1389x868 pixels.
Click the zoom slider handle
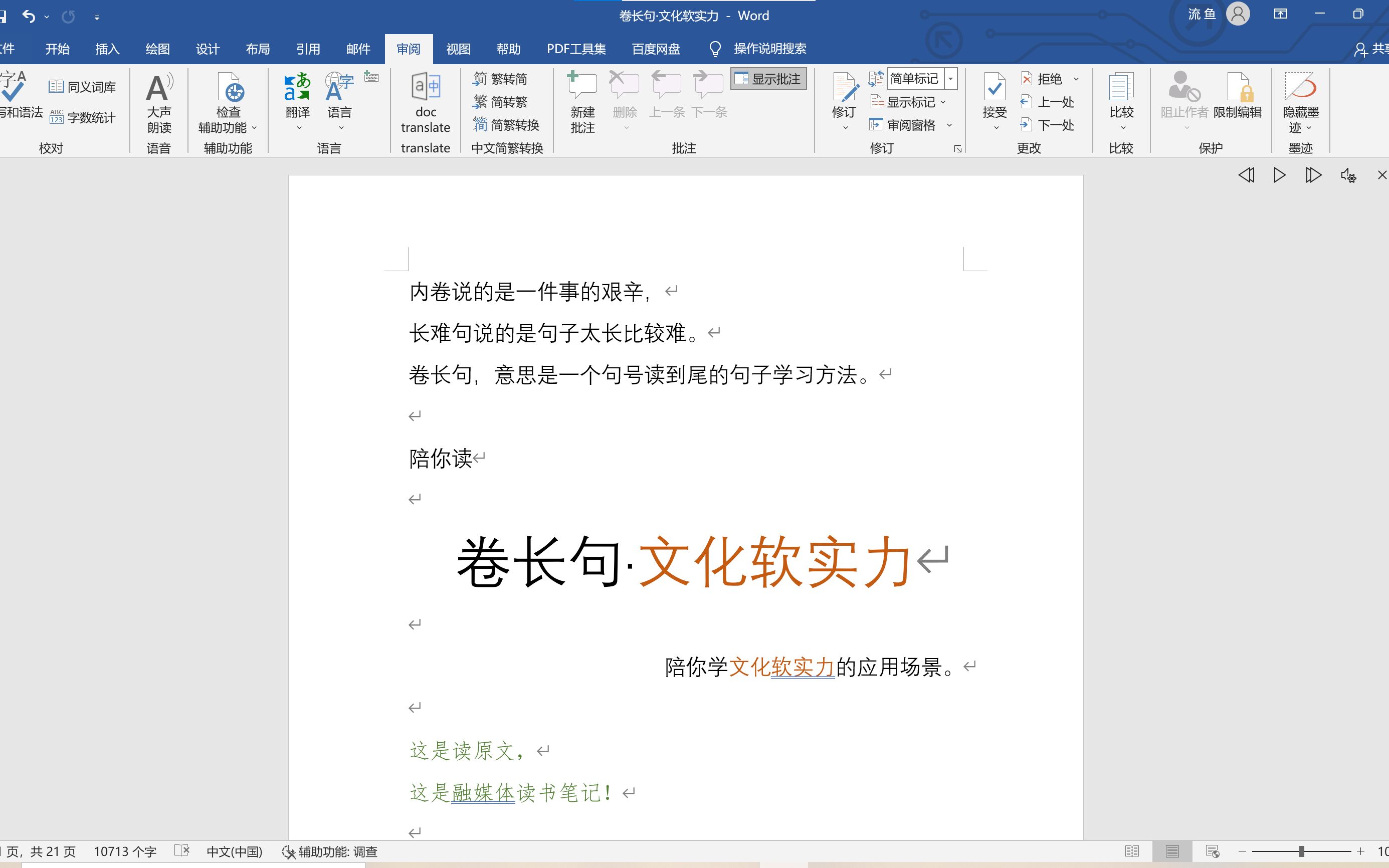point(1301,851)
